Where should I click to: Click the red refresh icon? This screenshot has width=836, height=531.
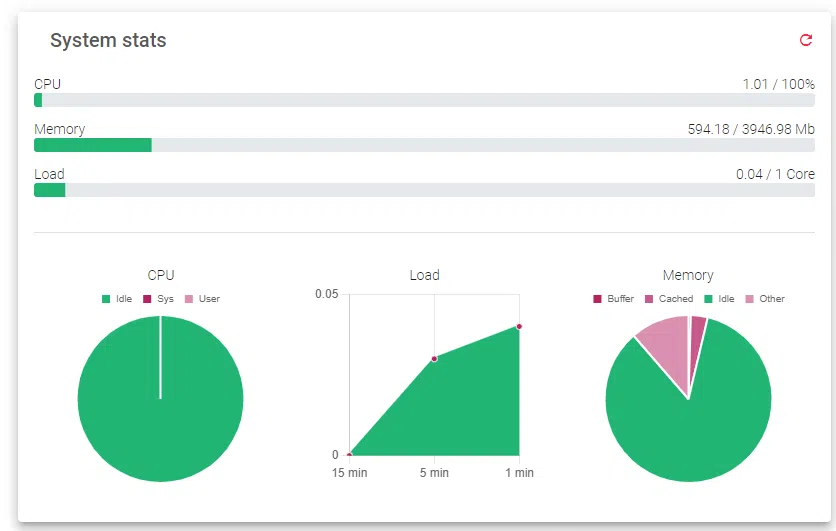[x=806, y=40]
